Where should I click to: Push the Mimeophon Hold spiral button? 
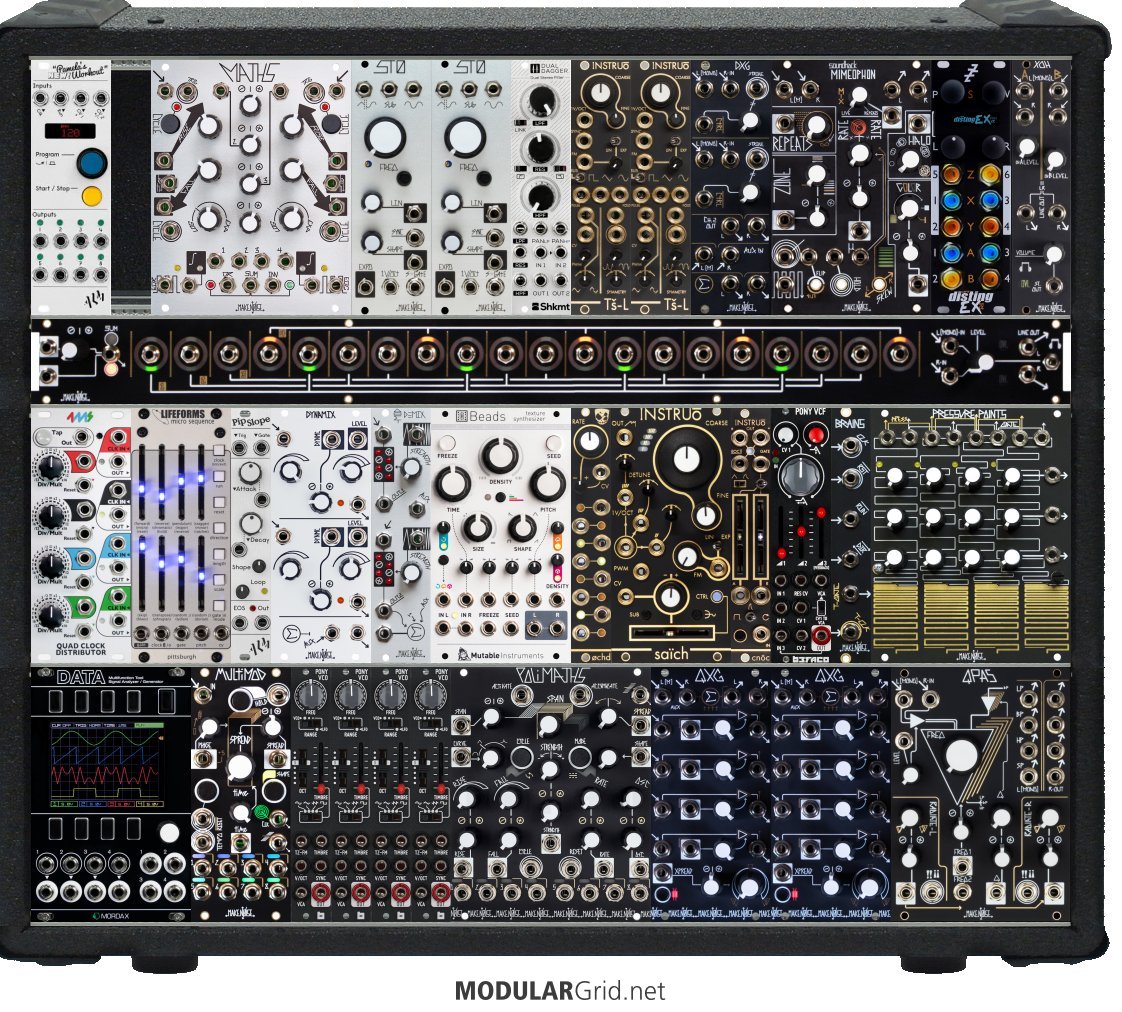coord(841,285)
